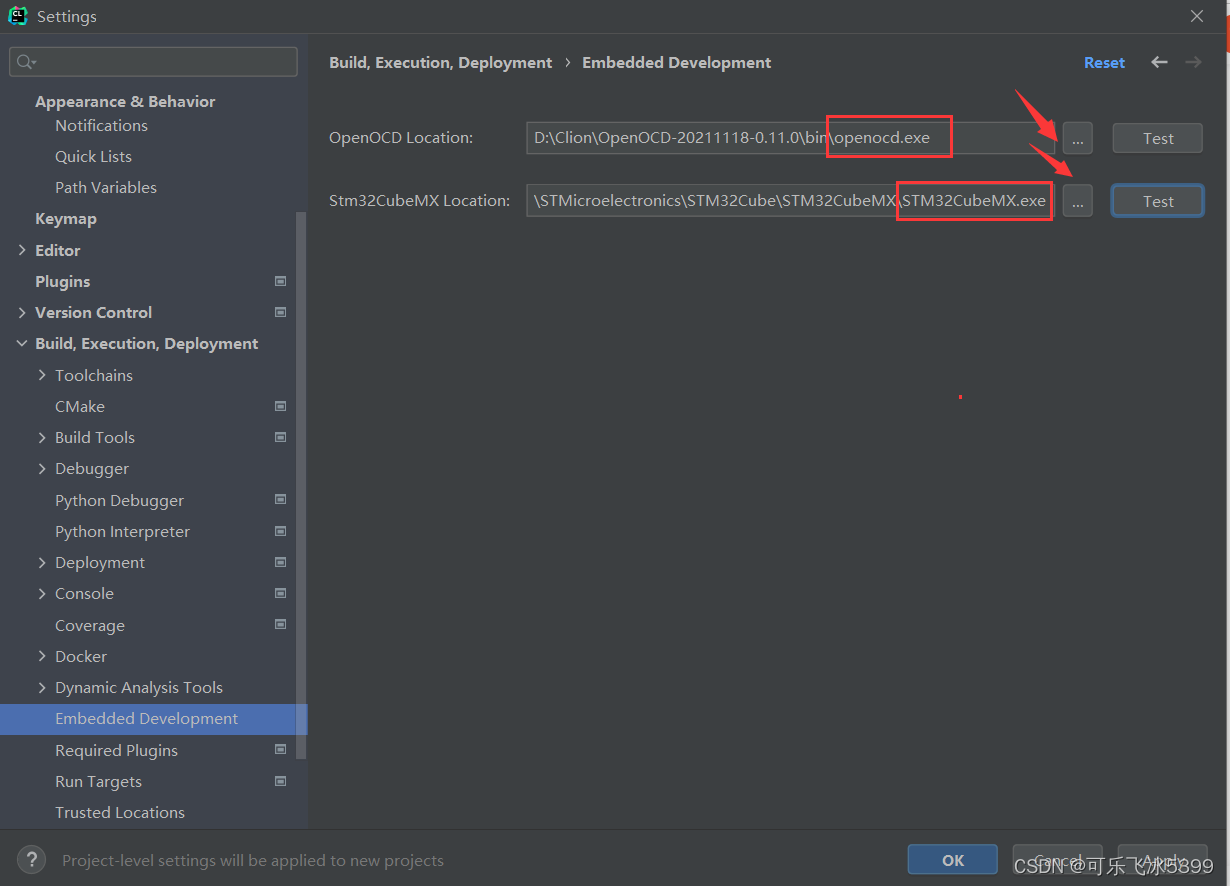
Task: Expand the Console node
Action: tap(42, 593)
